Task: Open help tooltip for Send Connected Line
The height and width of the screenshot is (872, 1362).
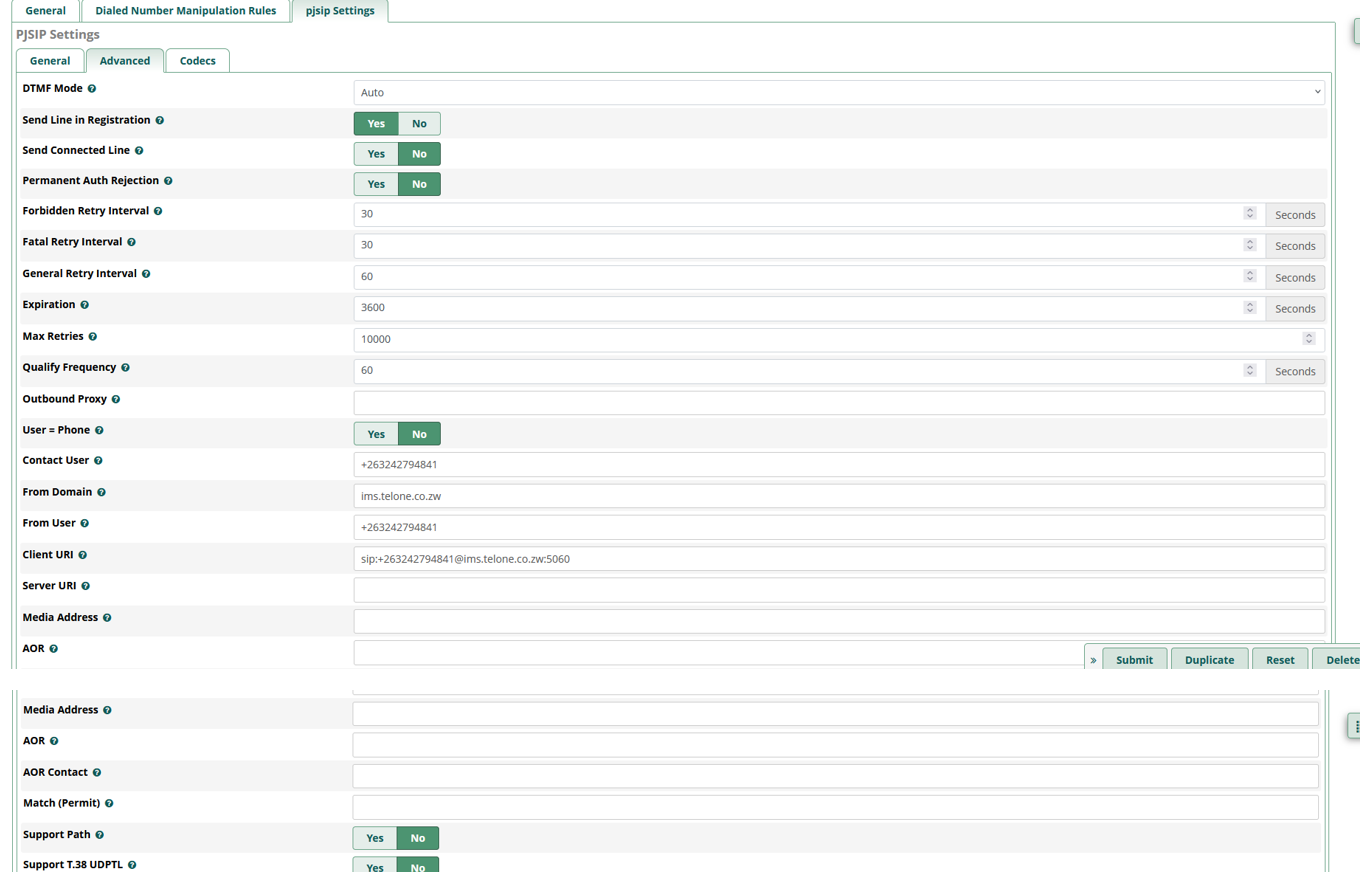Action: 139,151
